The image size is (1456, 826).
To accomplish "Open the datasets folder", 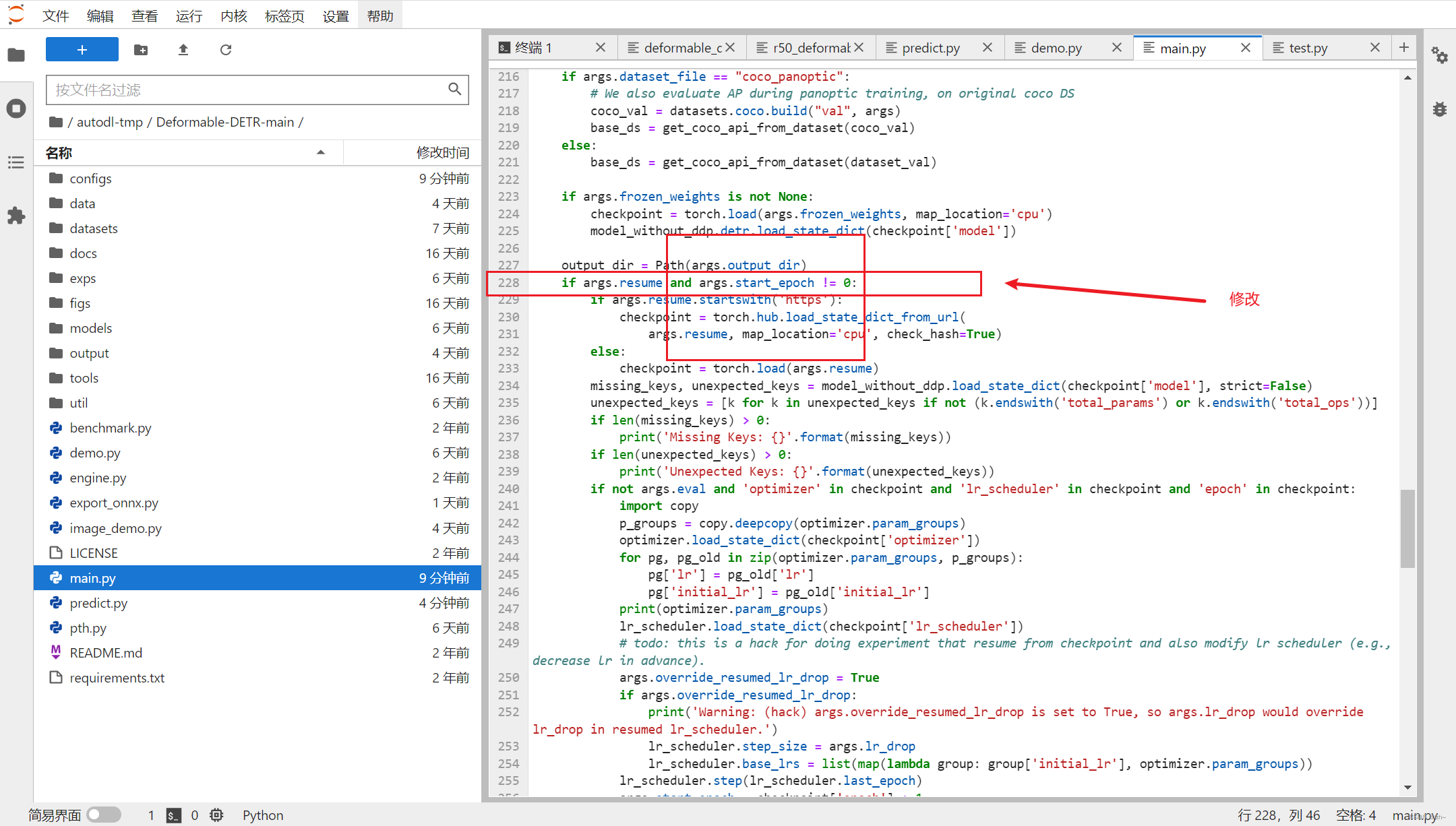I will (x=259, y=228).
